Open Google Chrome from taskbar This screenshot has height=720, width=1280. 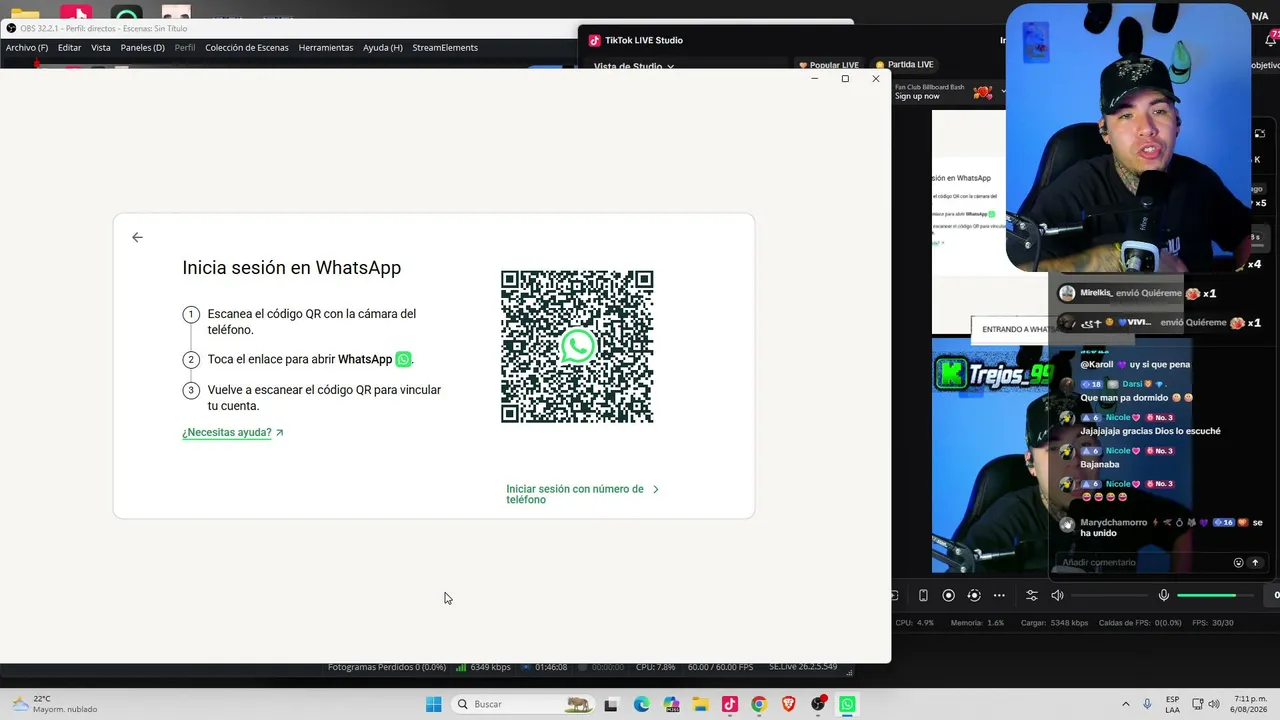[x=759, y=704]
